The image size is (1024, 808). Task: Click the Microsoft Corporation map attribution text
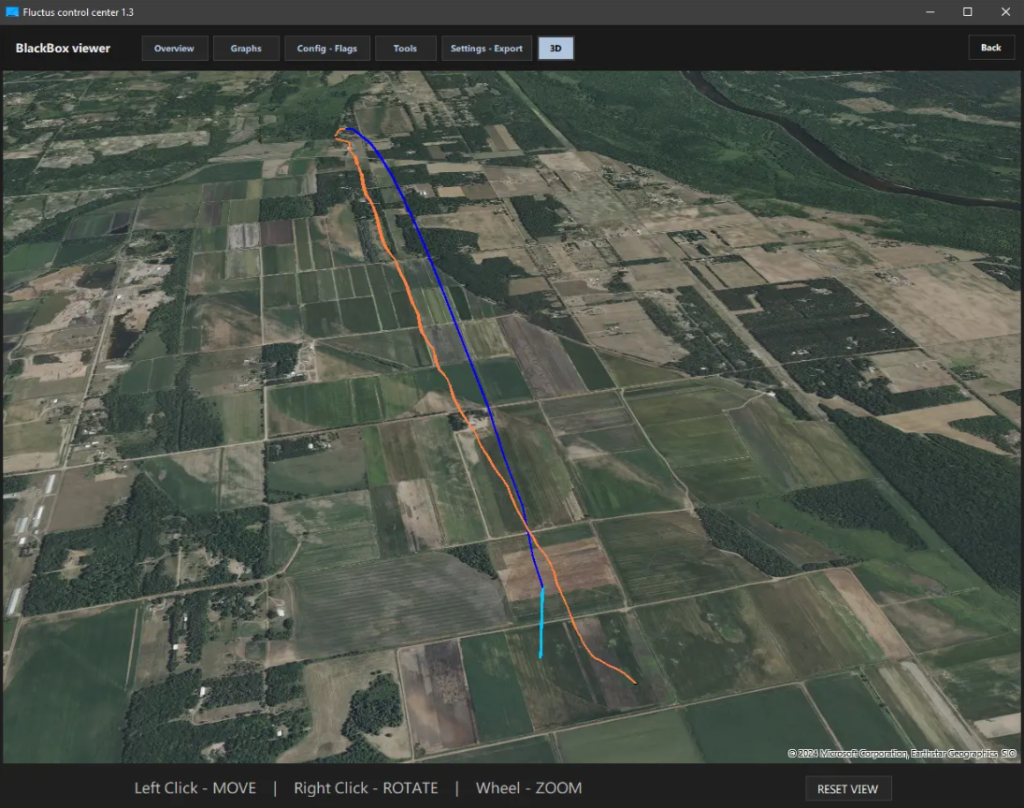coord(850,754)
